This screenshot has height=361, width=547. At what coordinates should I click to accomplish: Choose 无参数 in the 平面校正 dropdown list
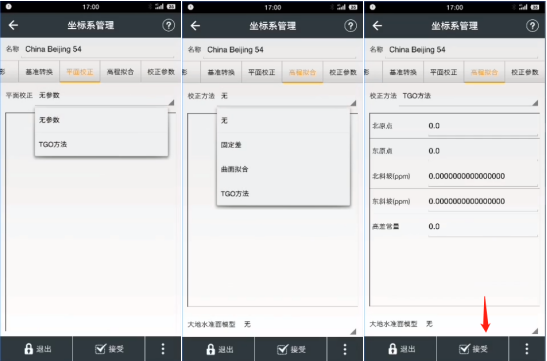101,120
